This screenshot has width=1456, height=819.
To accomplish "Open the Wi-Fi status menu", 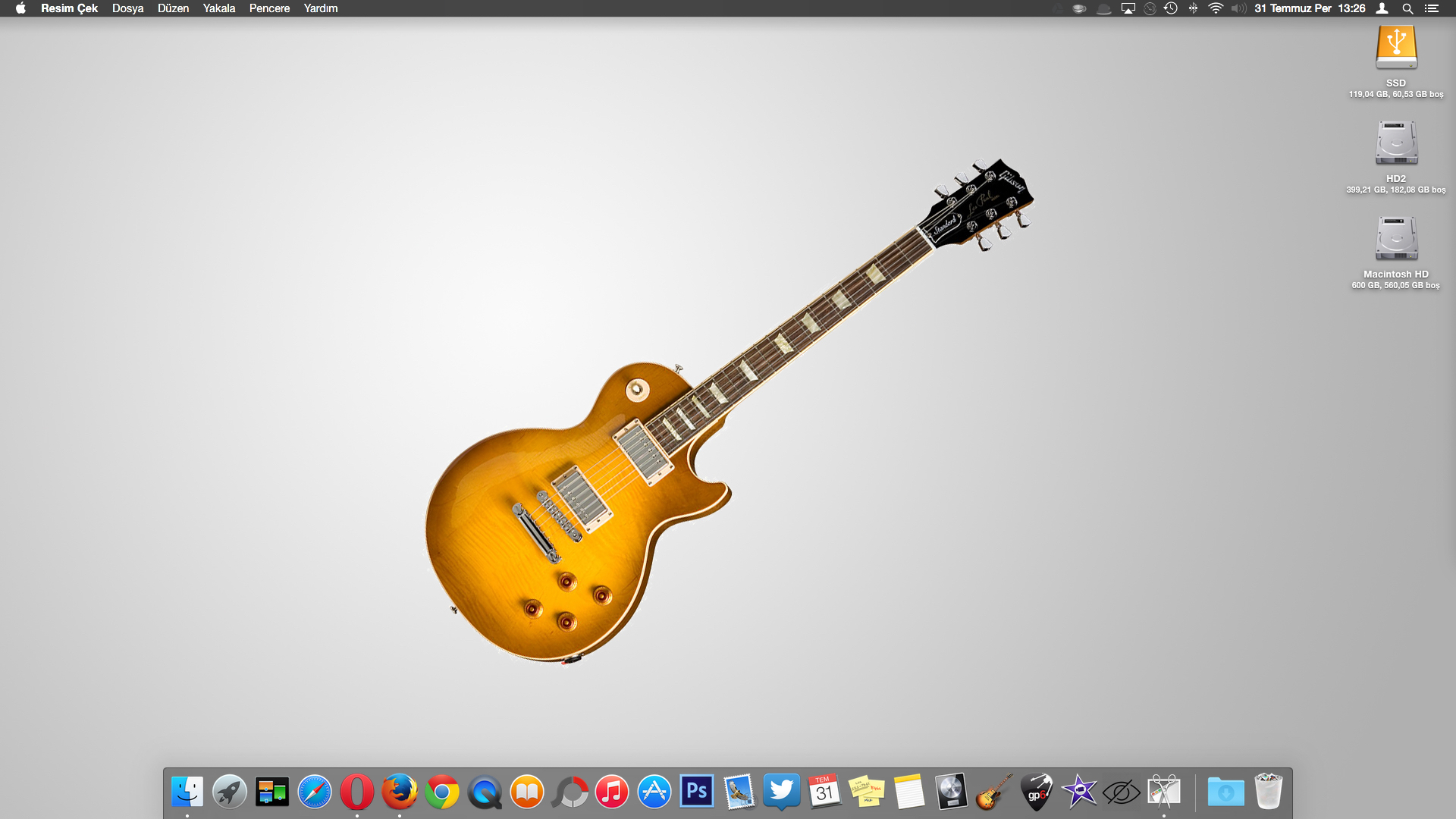I will pos(1216,8).
